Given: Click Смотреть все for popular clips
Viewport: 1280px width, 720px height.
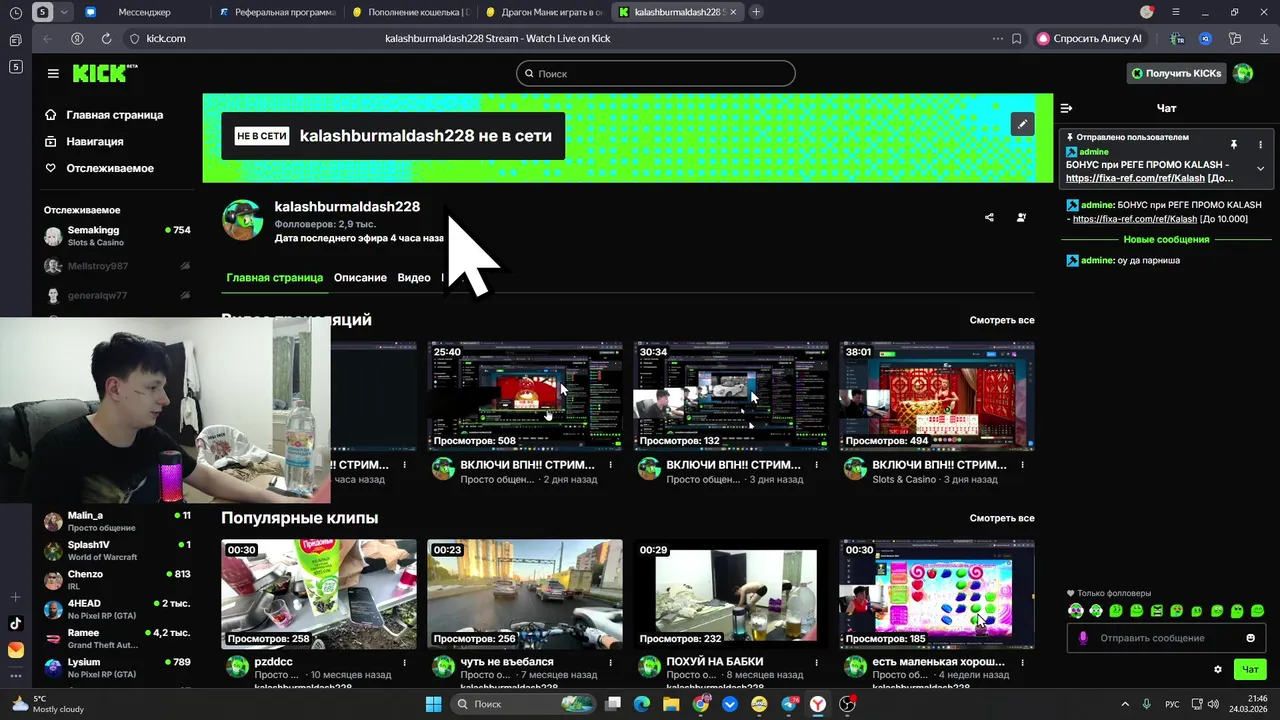Looking at the screenshot, I should [x=1002, y=518].
